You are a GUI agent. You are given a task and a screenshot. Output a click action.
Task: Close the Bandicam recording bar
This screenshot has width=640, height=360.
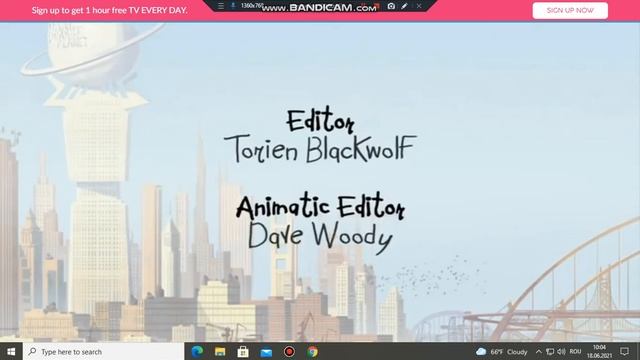419,6
